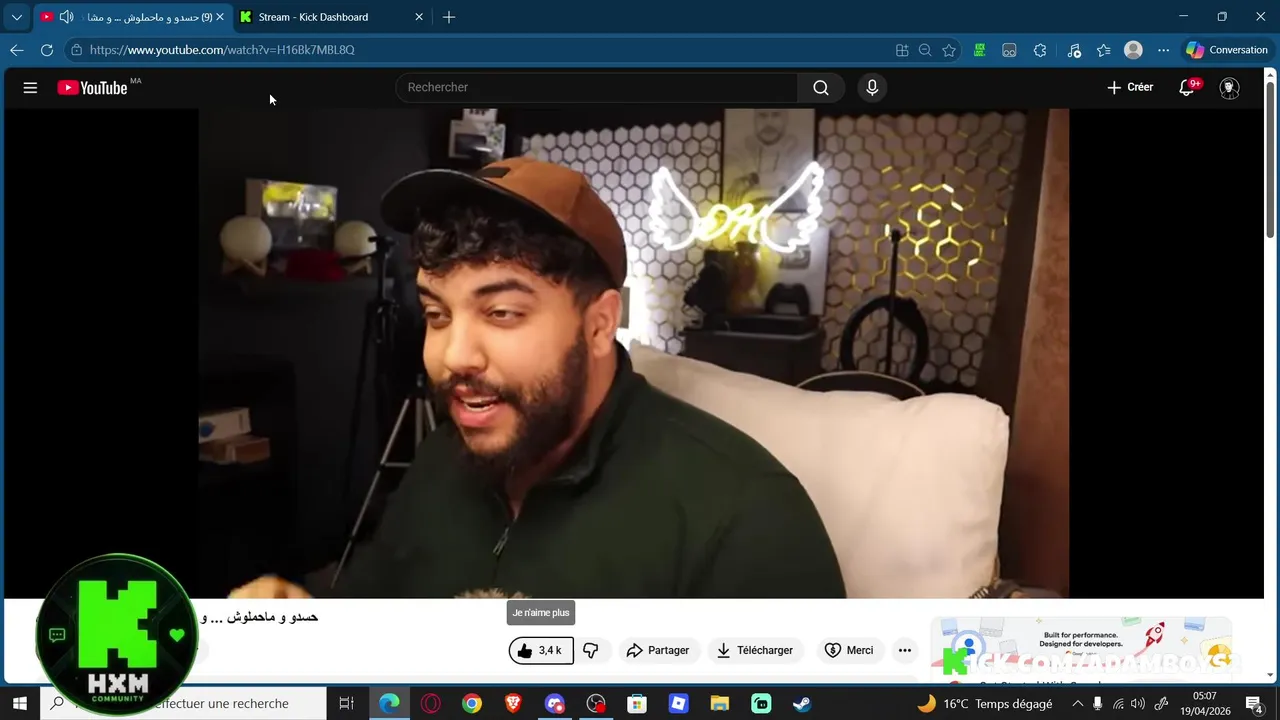Open the YouTube account avatar menu
Viewport: 1280px width, 720px height.
1230,88
